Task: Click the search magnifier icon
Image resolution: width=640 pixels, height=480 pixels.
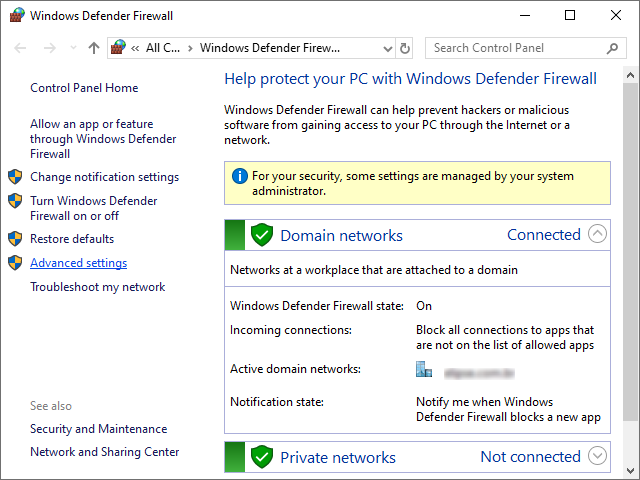Action: tap(613, 48)
